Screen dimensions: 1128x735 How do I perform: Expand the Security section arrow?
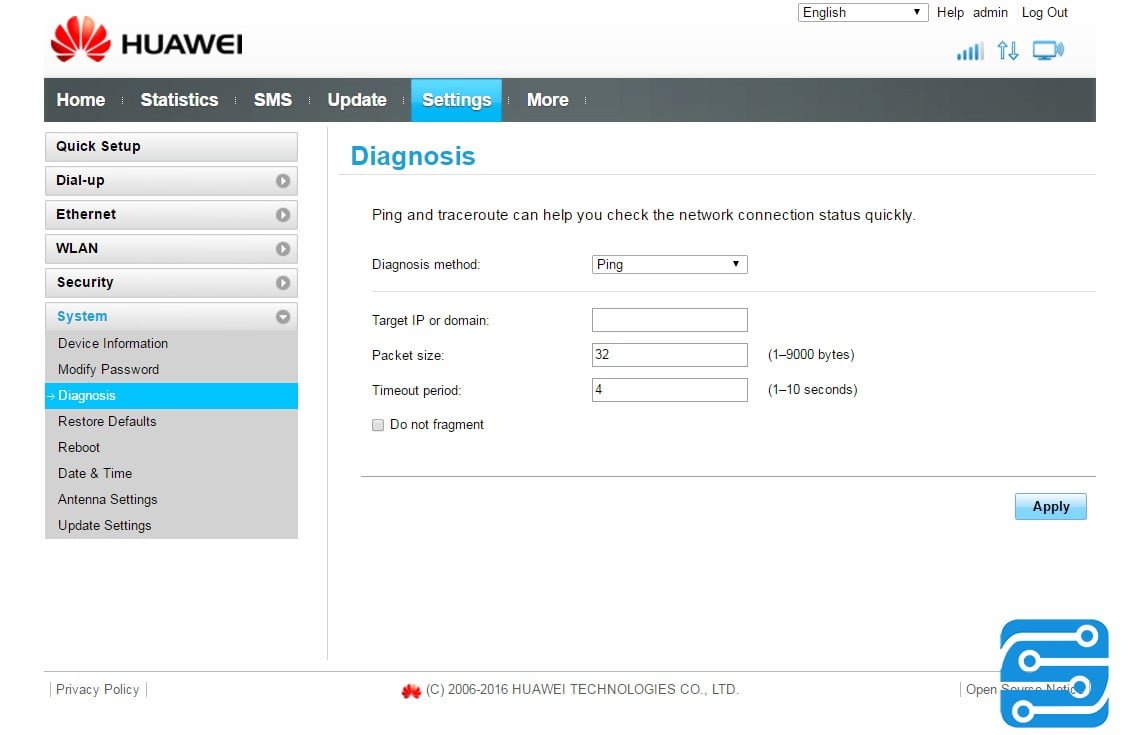coord(283,283)
